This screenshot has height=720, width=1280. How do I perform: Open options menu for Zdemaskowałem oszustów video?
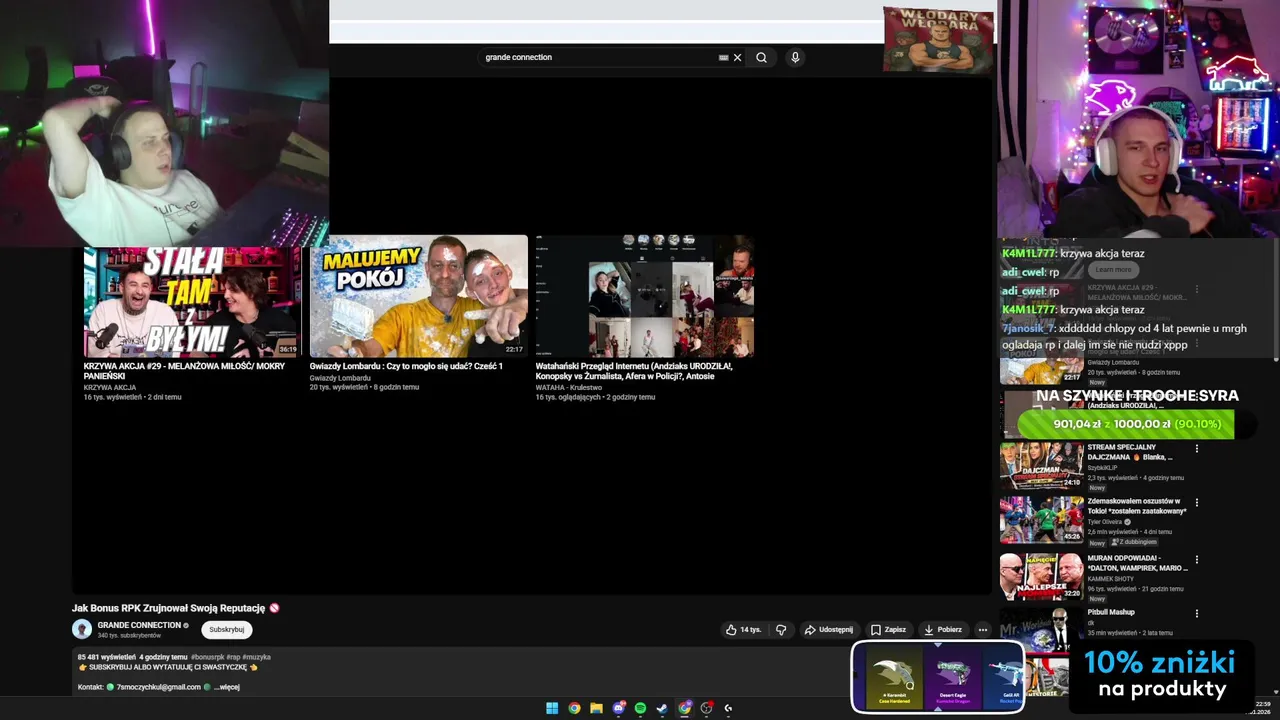click(x=1196, y=502)
